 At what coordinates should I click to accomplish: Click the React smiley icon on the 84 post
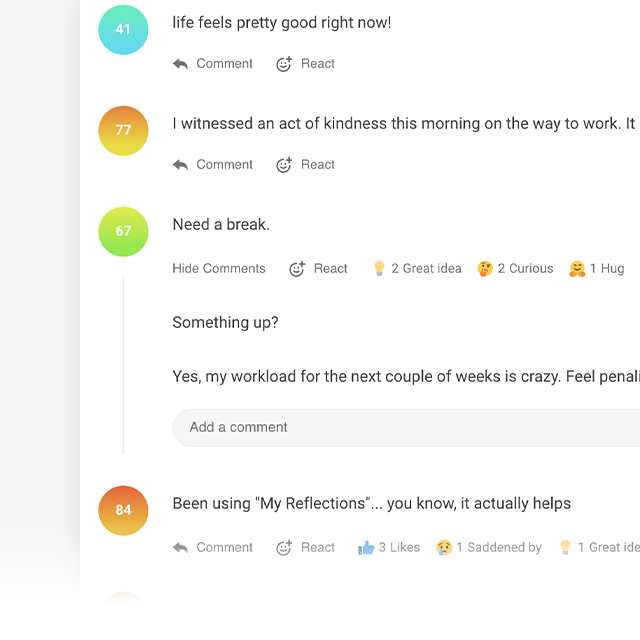coord(284,547)
